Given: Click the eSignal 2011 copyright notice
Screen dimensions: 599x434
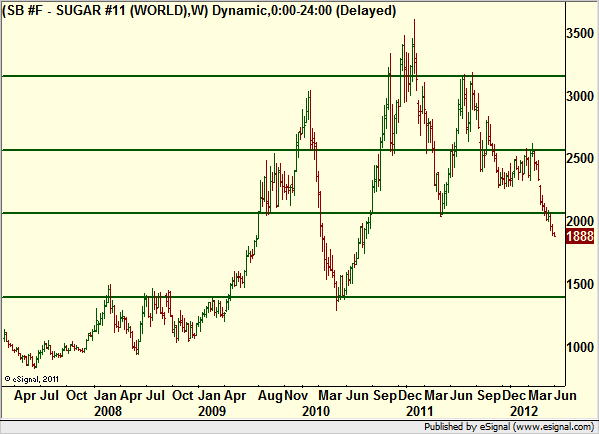Looking at the screenshot, I should [x=31, y=379].
